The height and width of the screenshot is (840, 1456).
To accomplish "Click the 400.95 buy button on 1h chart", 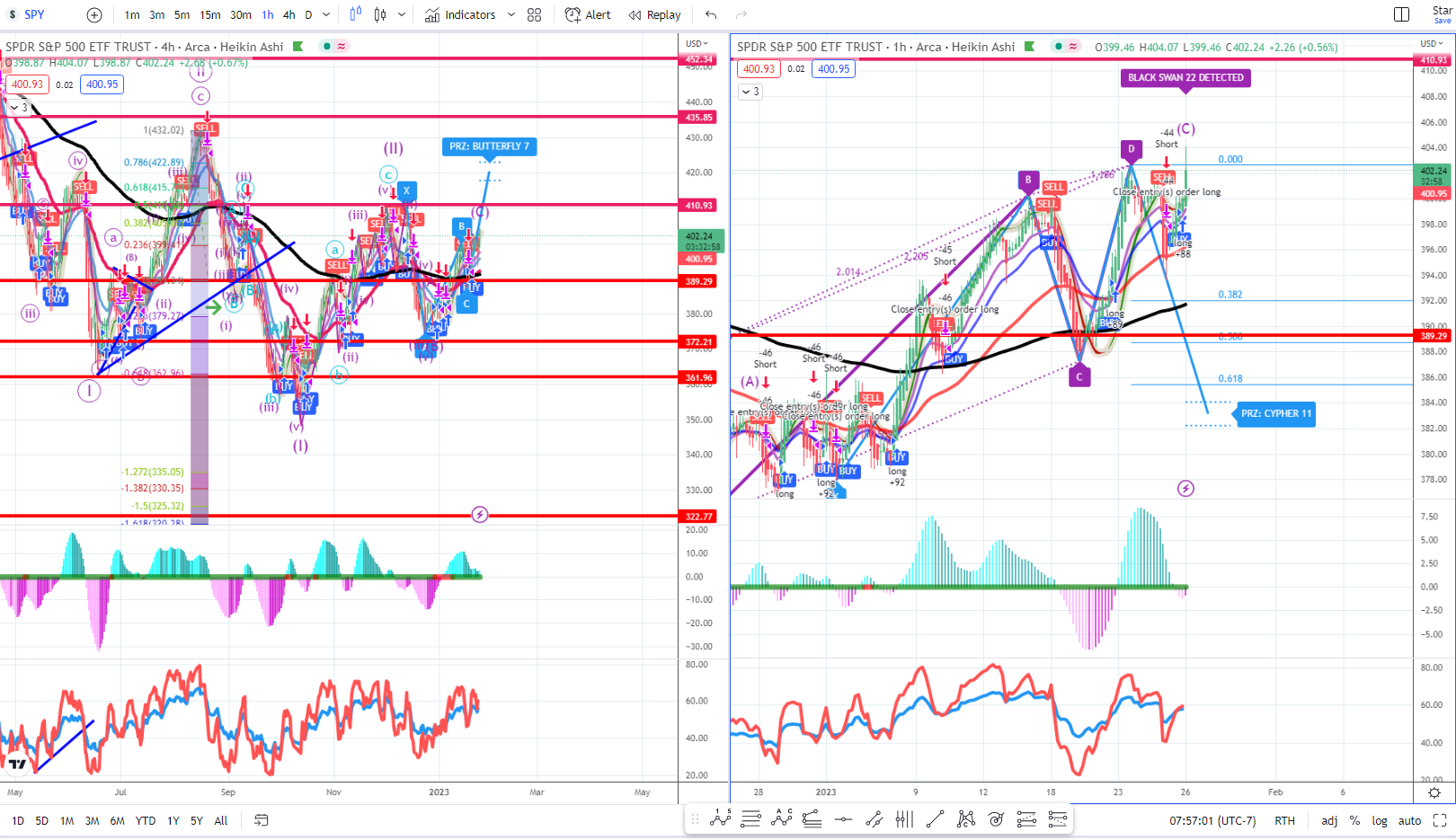I will coord(833,69).
